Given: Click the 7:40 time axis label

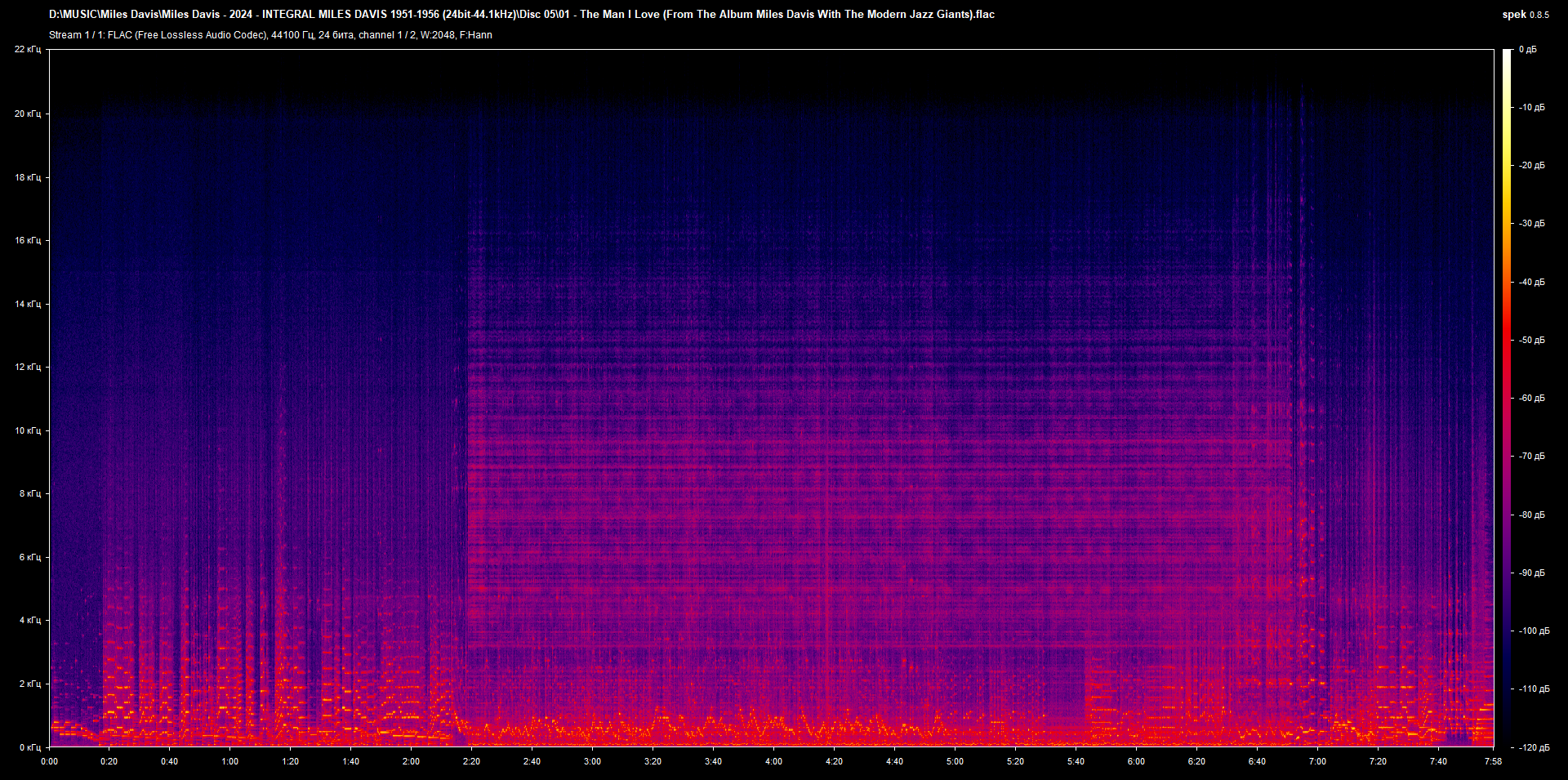Looking at the screenshot, I should (1439, 761).
